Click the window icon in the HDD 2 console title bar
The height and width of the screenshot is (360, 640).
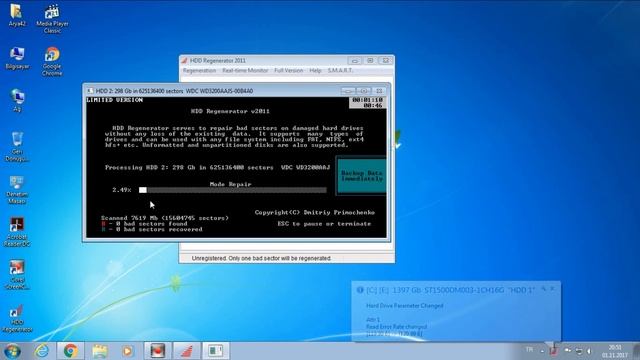(x=90, y=91)
